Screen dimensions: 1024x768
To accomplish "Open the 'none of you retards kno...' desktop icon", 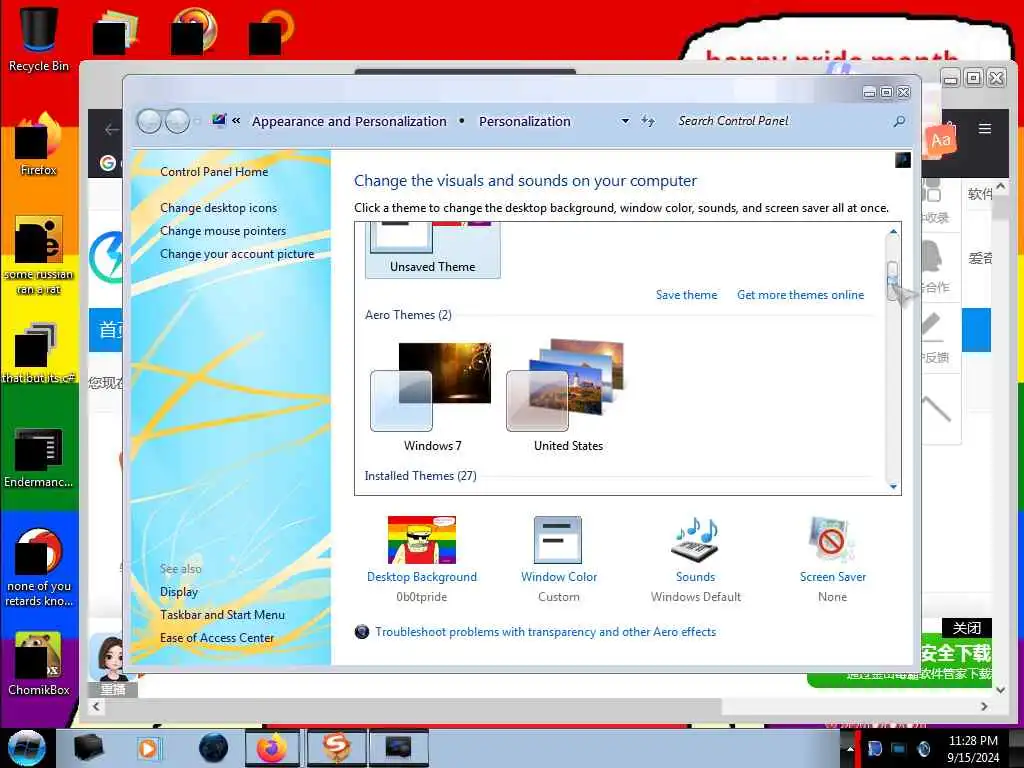I will pyautogui.click(x=38, y=567).
